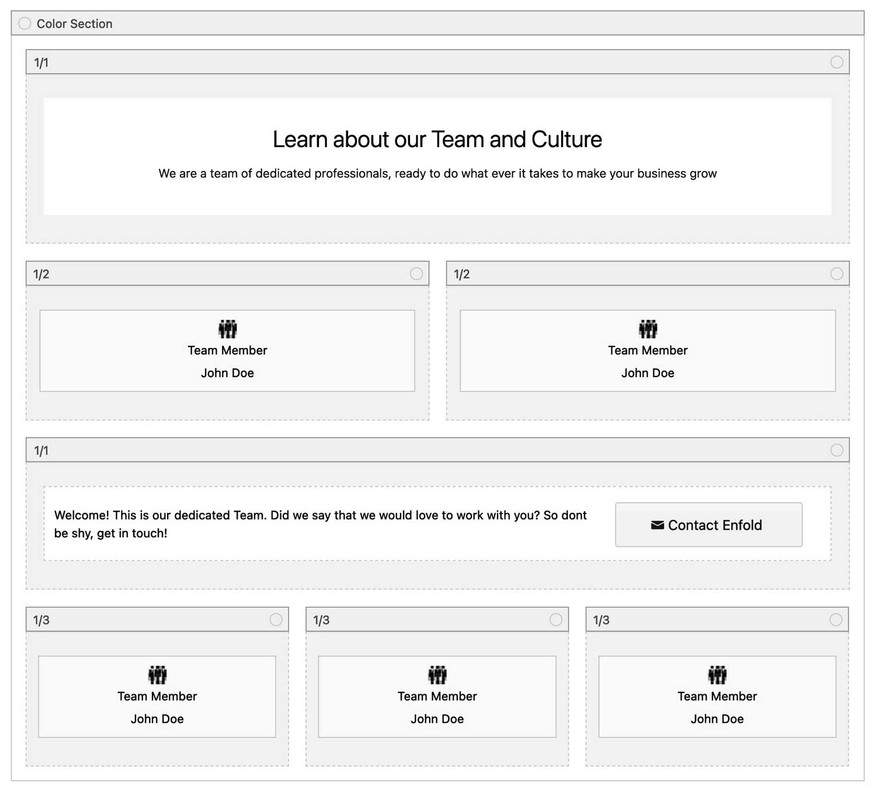The height and width of the screenshot is (800, 876).
Task: Click the team member icon in the middle 1/3 column
Action: click(x=437, y=675)
